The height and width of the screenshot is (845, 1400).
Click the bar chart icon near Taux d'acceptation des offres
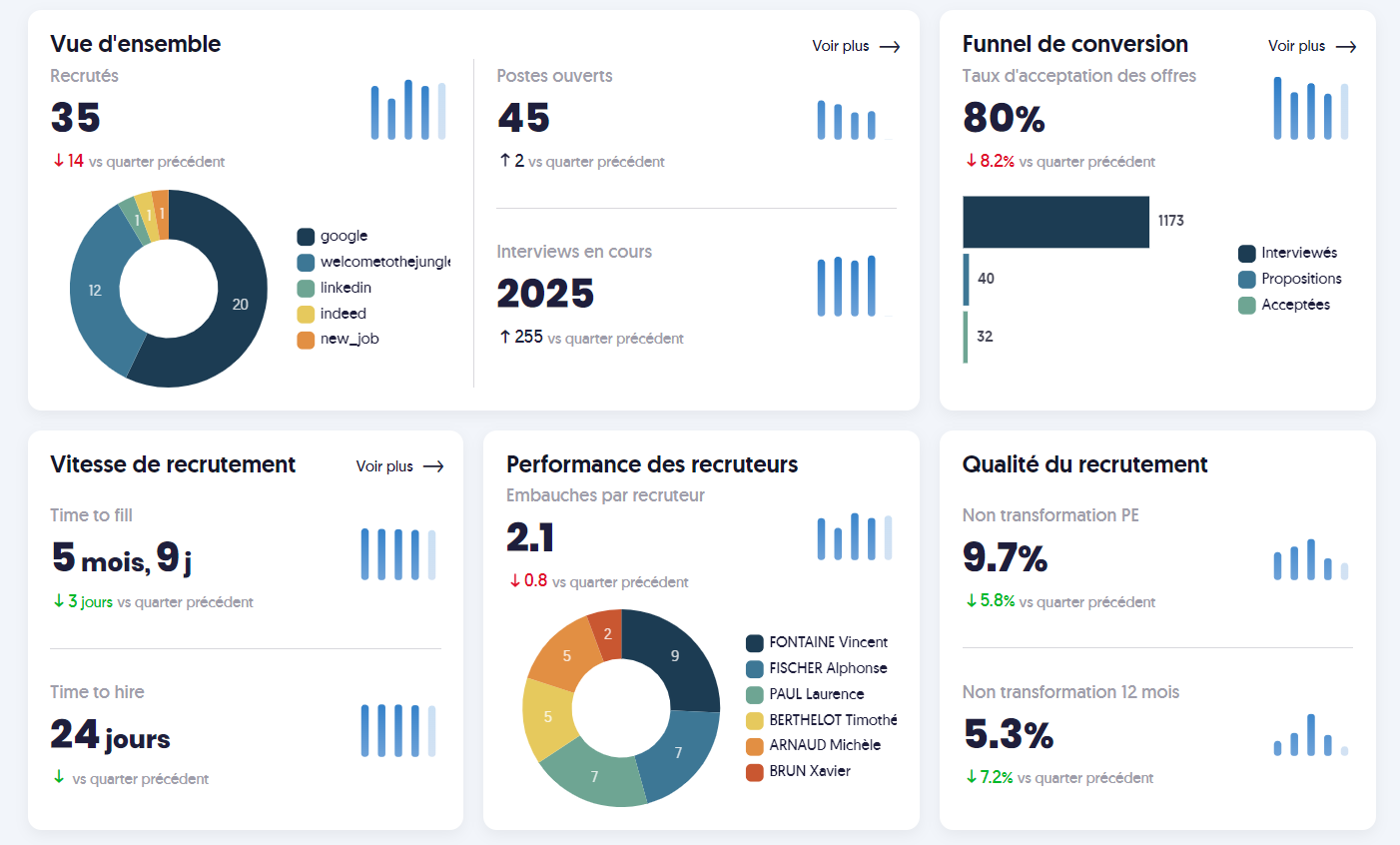(1309, 108)
